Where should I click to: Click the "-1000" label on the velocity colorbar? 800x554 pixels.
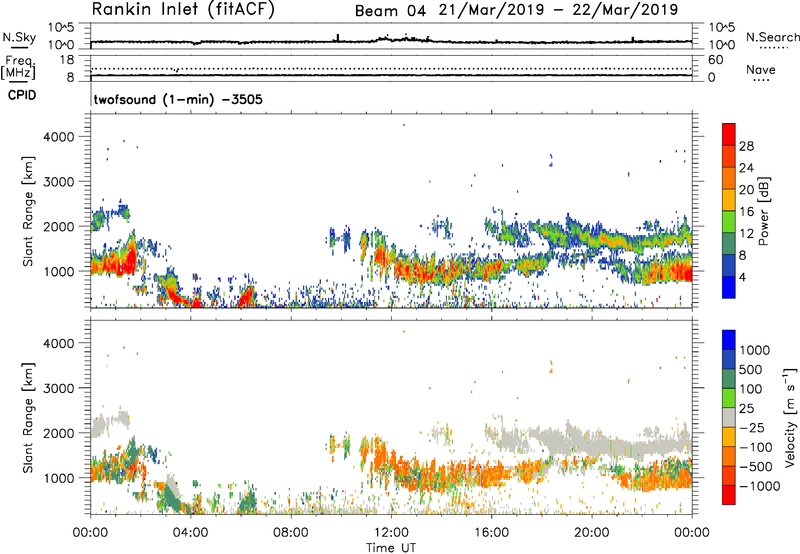759,486
